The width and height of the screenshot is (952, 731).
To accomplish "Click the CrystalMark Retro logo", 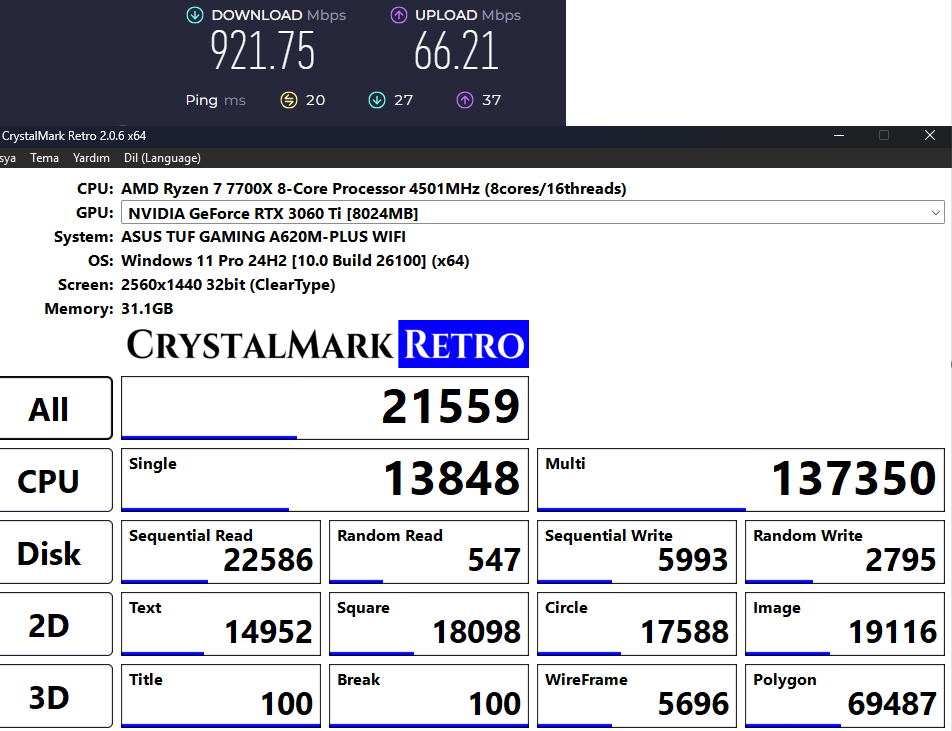I will (327, 344).
